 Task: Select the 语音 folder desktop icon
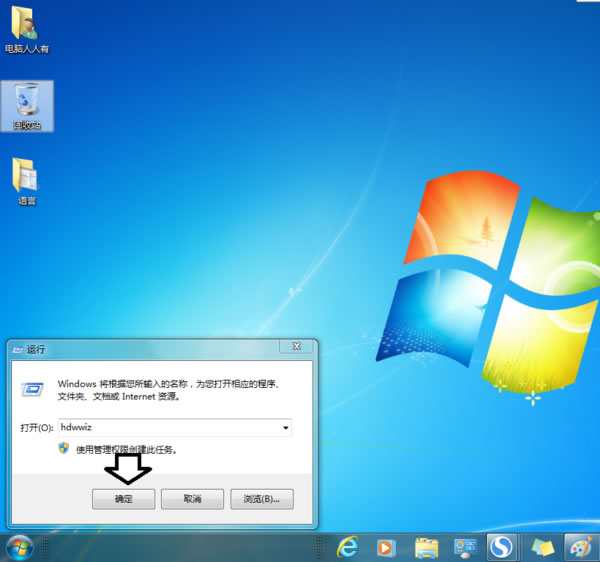coord(26,182)
